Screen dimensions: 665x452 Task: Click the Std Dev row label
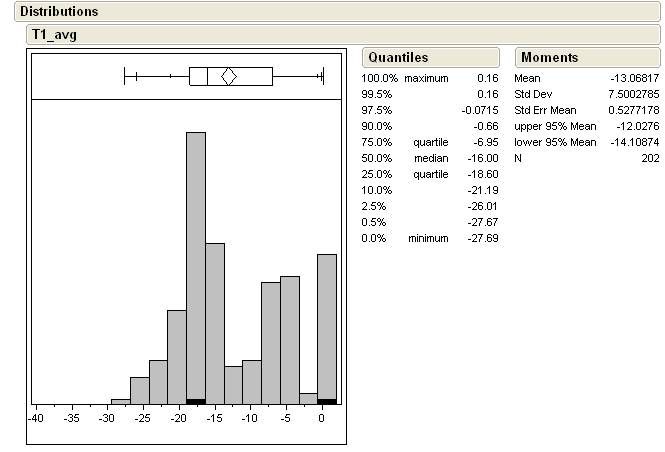coord(533,94)
